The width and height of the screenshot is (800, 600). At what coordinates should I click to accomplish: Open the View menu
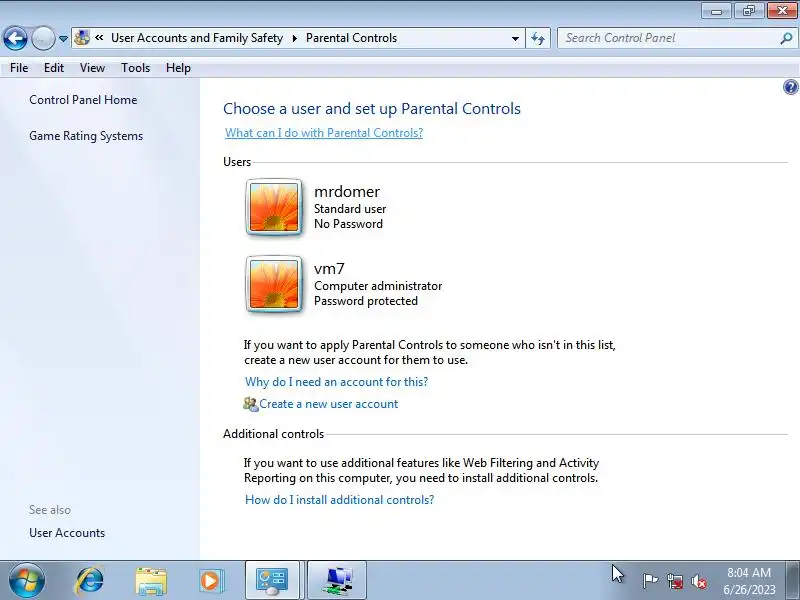[92, 68]
